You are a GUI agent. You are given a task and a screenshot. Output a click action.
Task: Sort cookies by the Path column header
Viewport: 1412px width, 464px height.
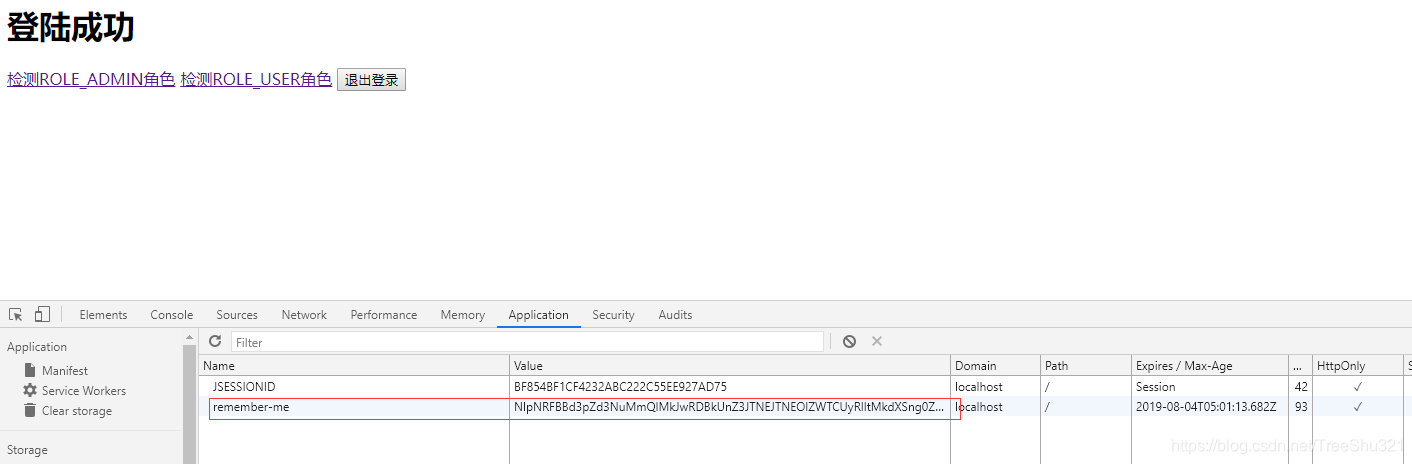click(x=1086, y=366)
